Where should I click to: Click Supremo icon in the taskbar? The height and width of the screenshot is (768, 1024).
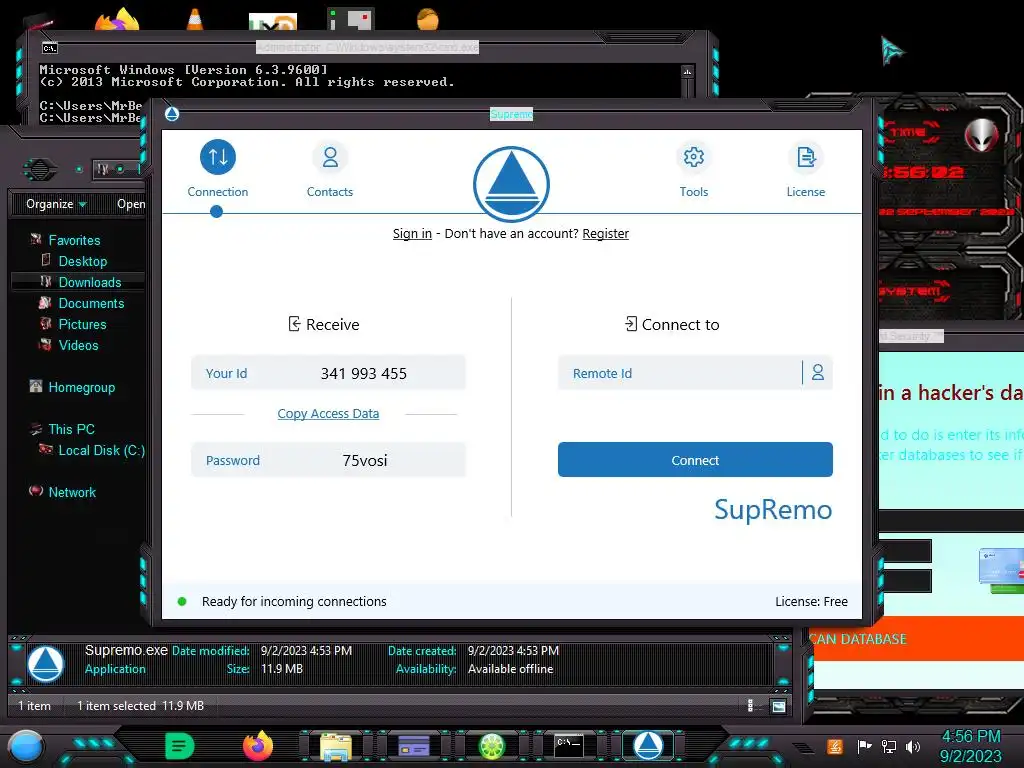[648, 746]
